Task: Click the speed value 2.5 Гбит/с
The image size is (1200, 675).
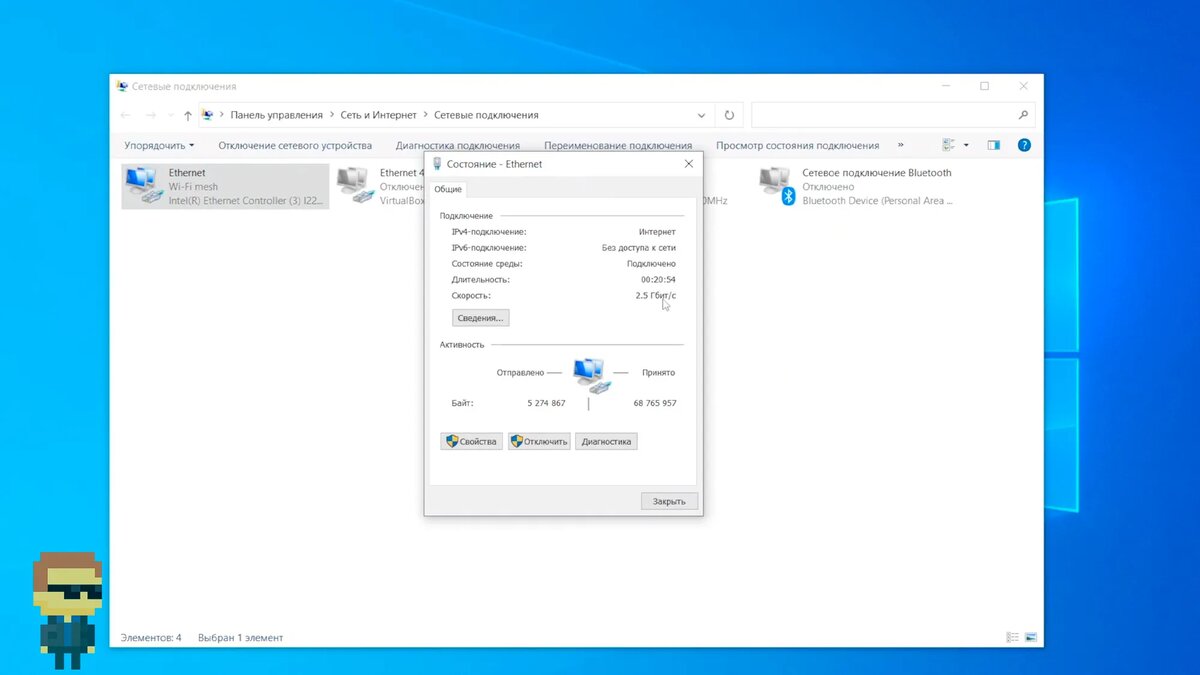Action: point(655,296)
